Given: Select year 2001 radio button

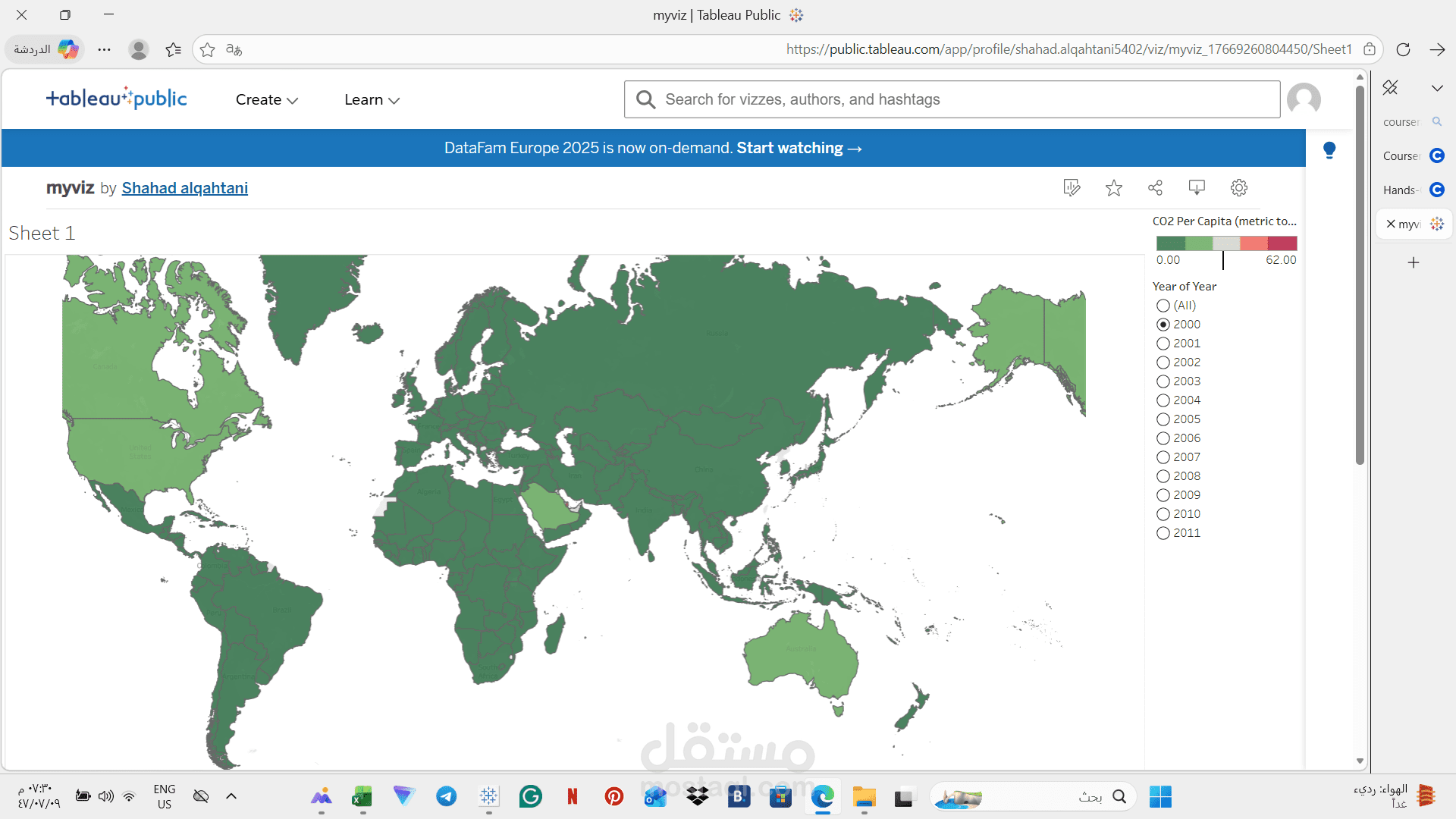Looking at the screenshot, I should 1163,344.
